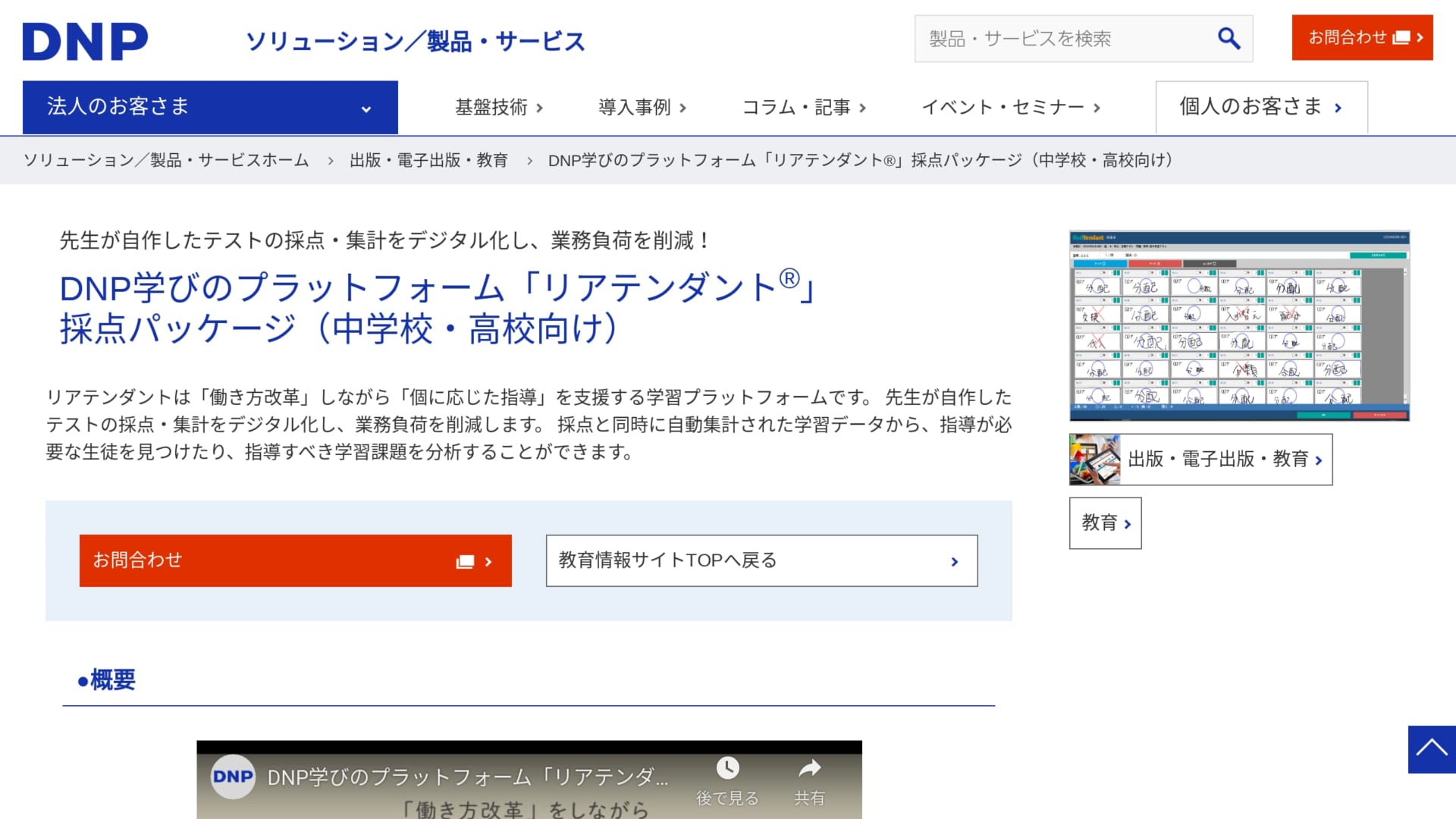Click the new-window icon in the large red お問合わせ button
This screenshot has width=1456, height=819.
coord(465,562)
